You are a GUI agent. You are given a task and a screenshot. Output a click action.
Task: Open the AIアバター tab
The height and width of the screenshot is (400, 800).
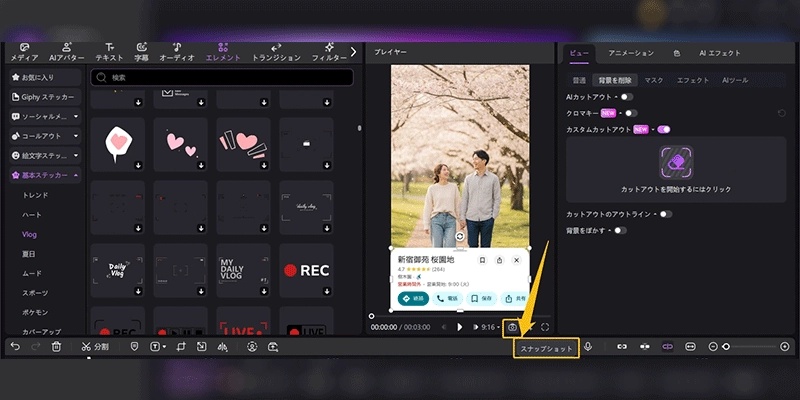point(66,53)
